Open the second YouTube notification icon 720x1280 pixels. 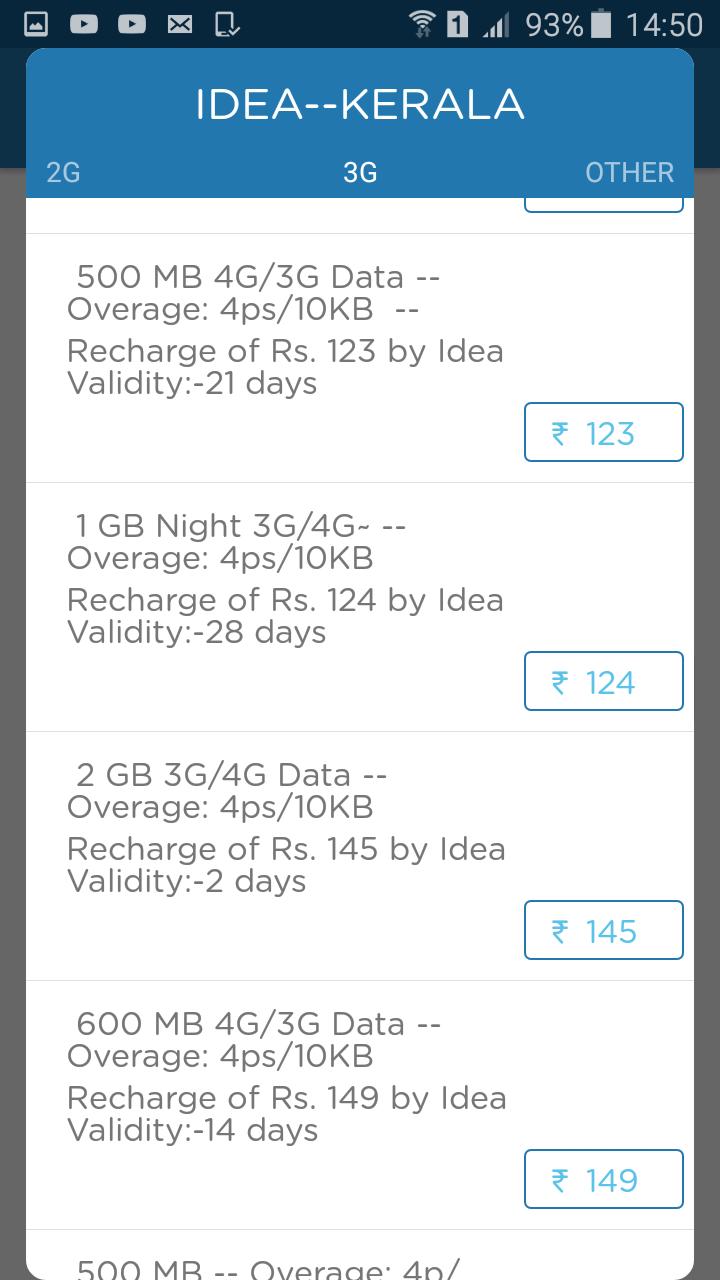pos(132,24)
